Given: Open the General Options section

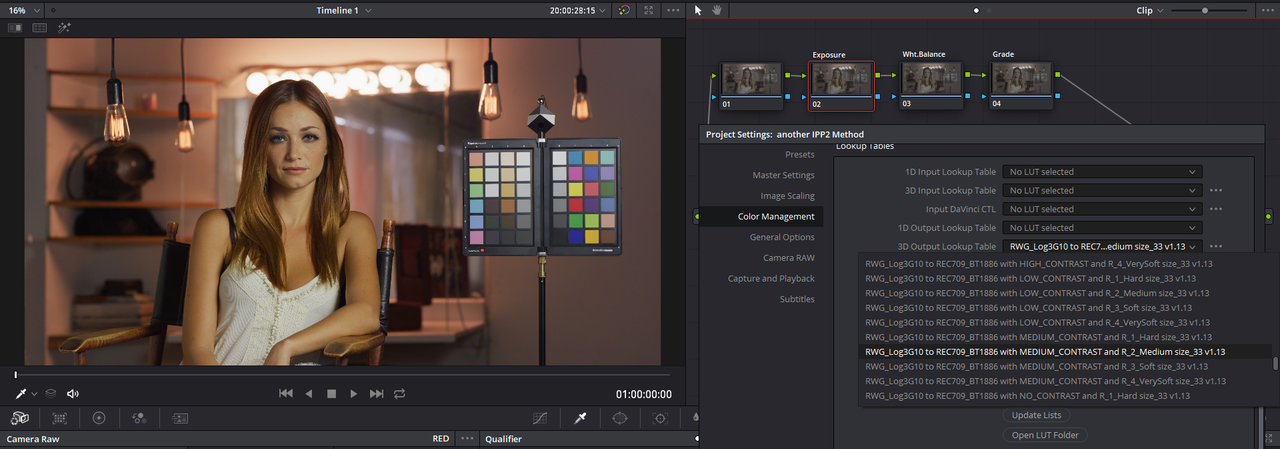Looking at the screenshot, I should [x=782, y=237].
